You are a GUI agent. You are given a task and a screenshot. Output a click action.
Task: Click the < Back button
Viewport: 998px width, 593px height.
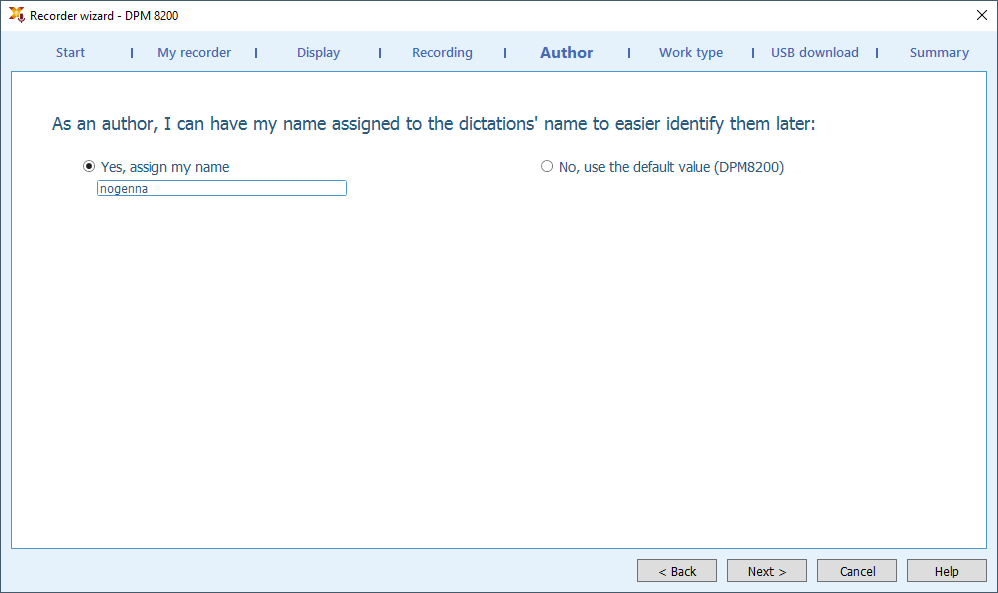pyautogui.click(x=677, y=571)
